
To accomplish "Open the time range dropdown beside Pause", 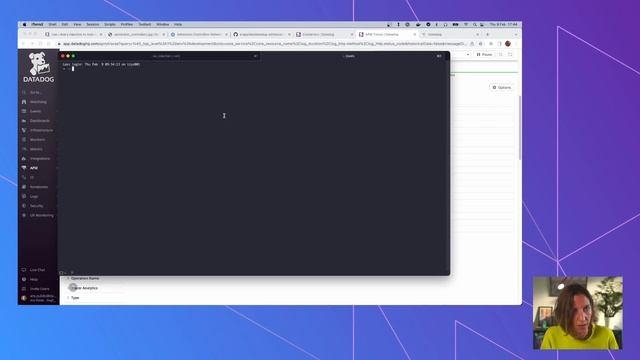I will point(468,54).
